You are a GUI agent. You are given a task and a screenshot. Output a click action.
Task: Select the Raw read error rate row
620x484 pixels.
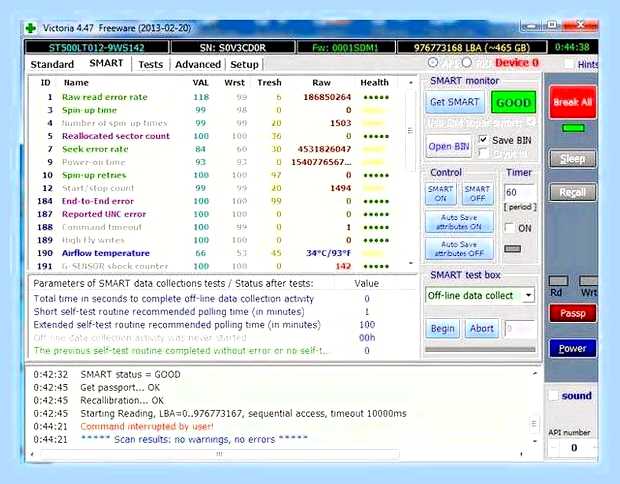(215, 97)
